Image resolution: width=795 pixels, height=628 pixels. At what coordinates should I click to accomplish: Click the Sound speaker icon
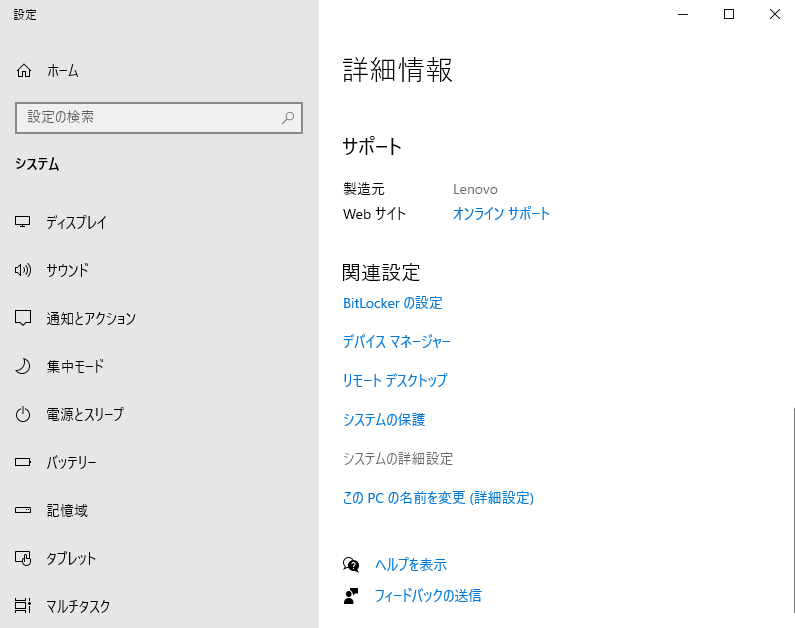[x=23, y=270]
